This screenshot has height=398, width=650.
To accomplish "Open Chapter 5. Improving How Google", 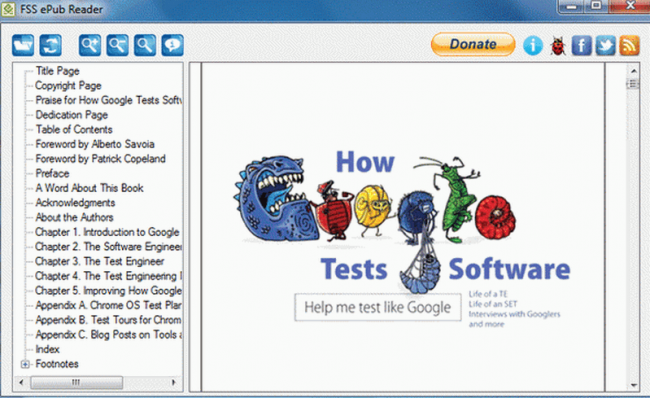I will [108, 291].
